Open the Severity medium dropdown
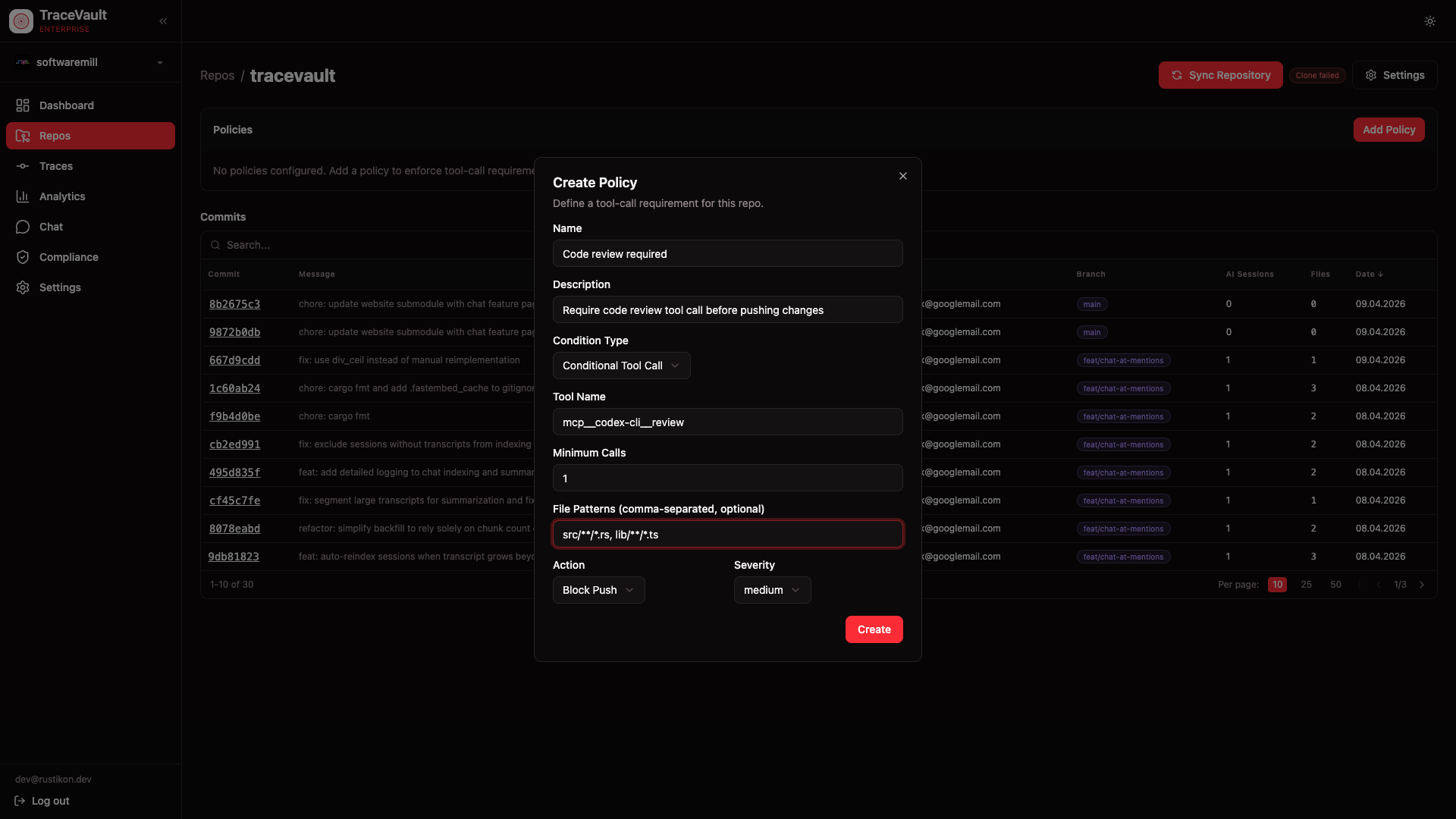 coord(771,590)
